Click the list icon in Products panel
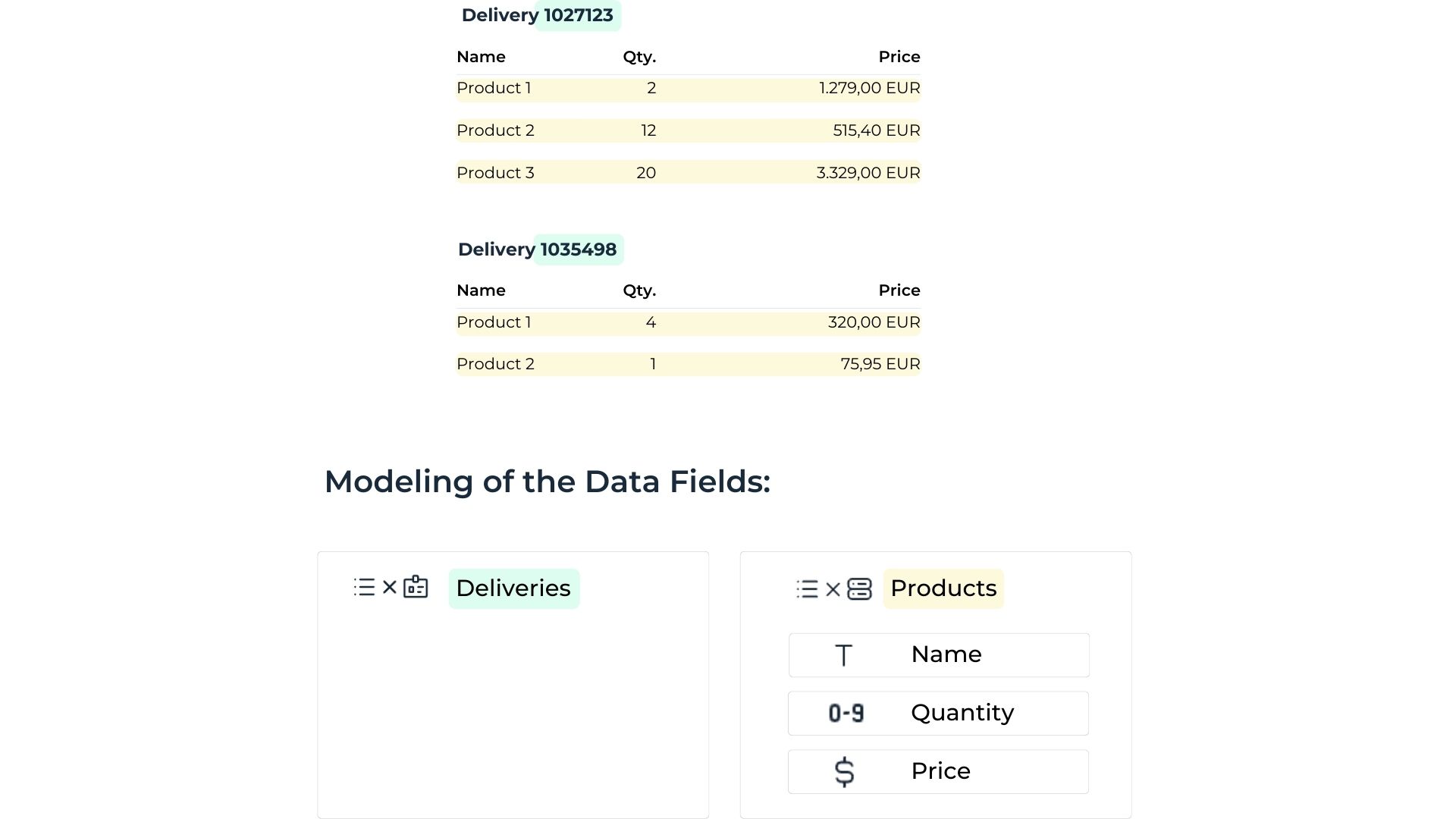This screenshot has height=819, width=1456. [806, 588]
